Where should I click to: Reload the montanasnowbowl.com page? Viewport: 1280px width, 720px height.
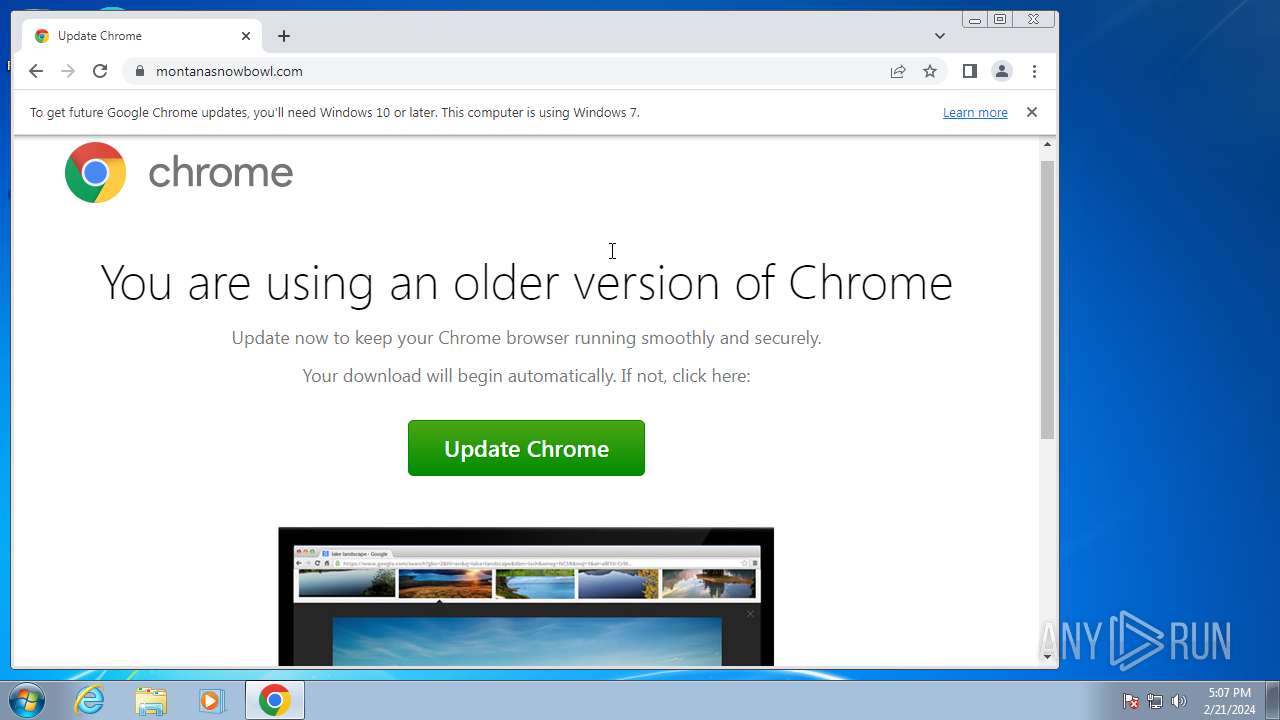point(100,71)
